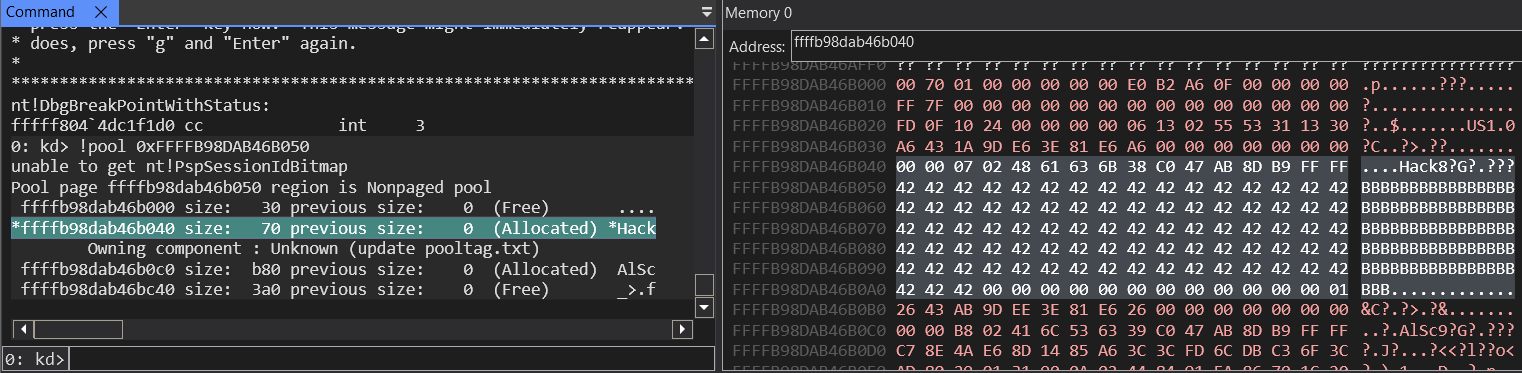Focus the kd> command input box

[392, 359]
